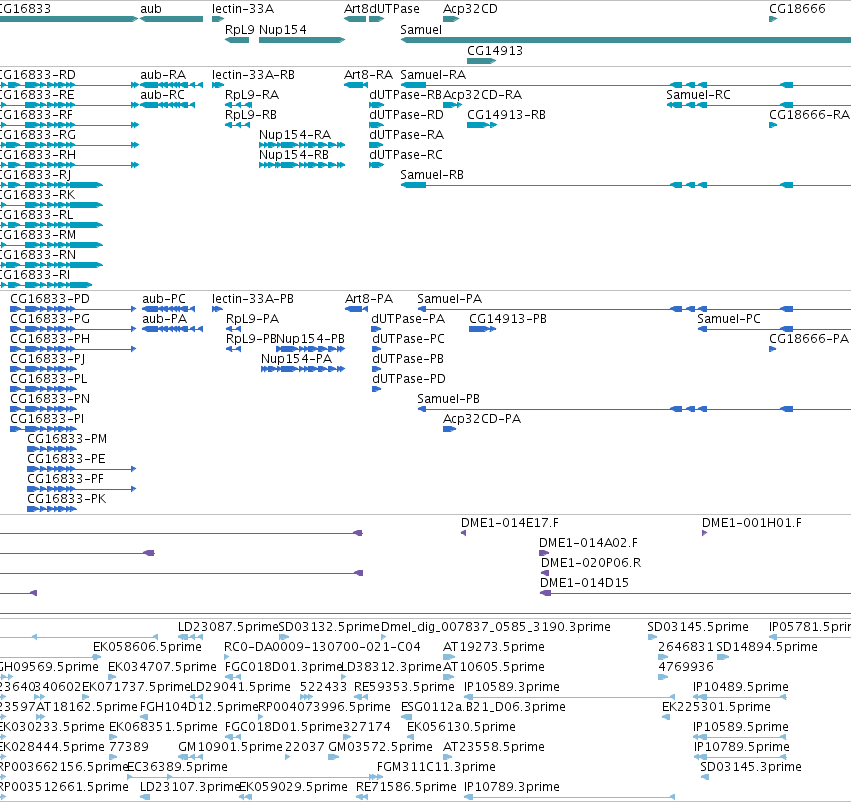This screenshot has height=802, width=851.
Task: Click the aub gene bar glyph
Action: (x=172, y=19)
